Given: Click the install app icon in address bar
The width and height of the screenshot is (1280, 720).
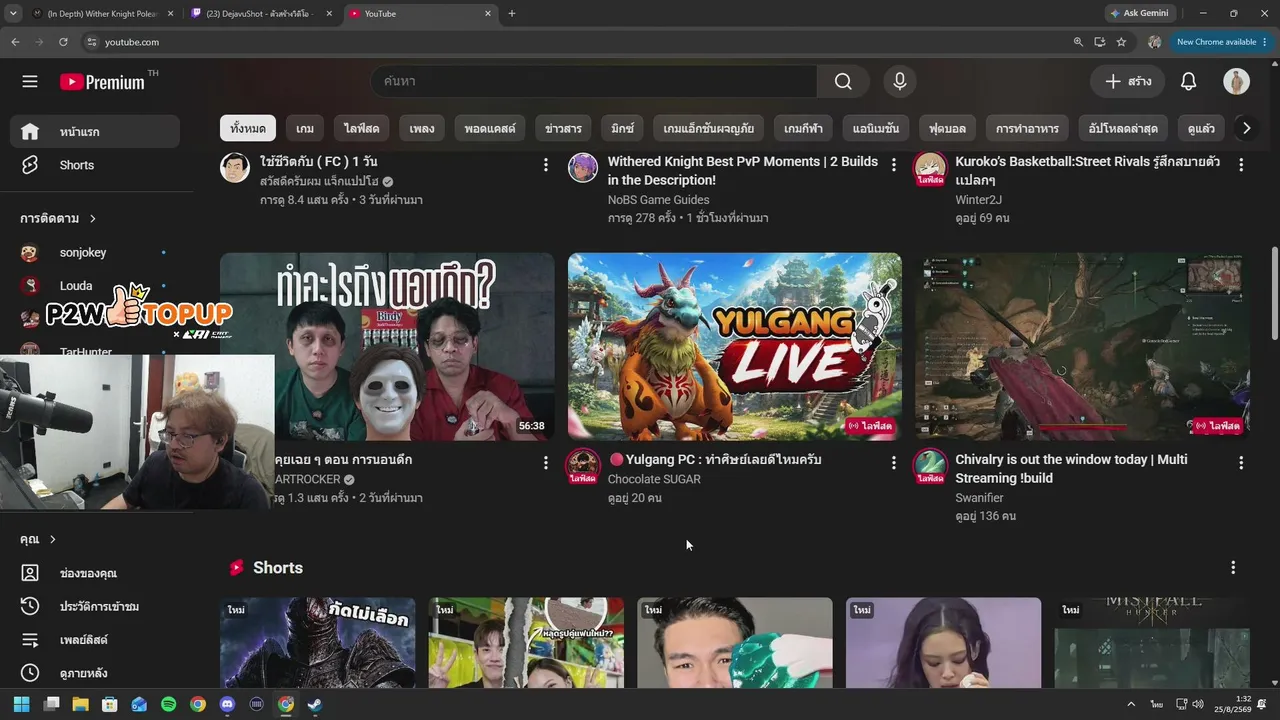Looking at the screenshot, I should click(x=1099, y=42).
